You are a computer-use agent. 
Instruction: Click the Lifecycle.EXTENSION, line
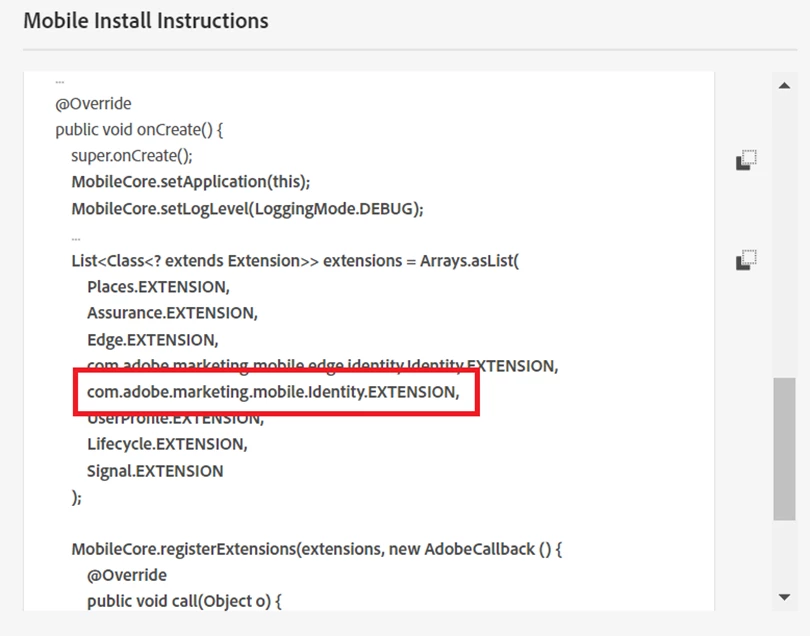click(167, 444)
